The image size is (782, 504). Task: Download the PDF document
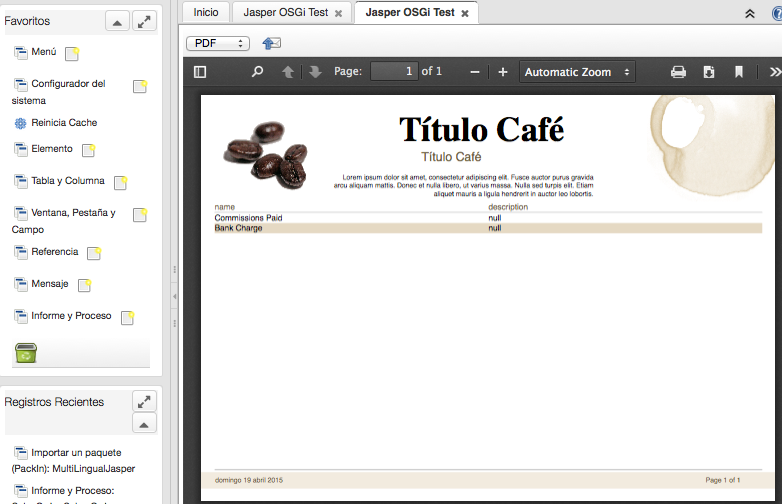[709, 72]
